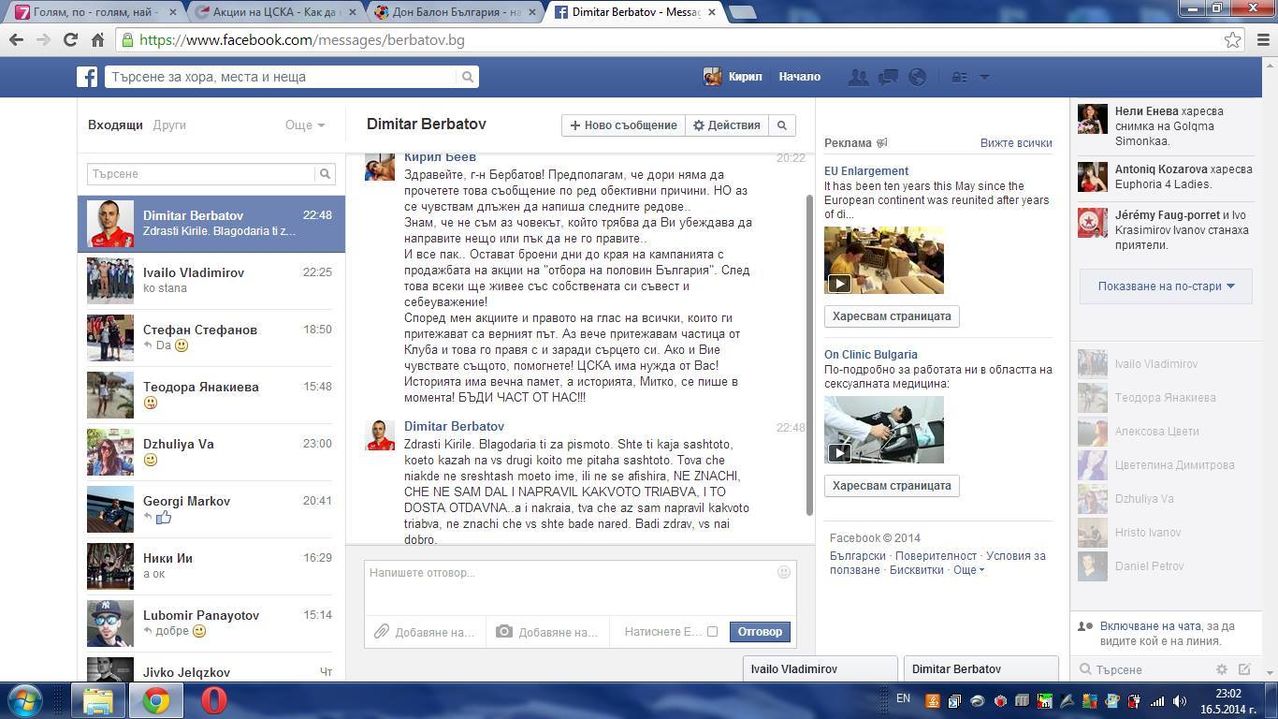Viewport: 1278px width, 719px height.
Task: Expand the Още dropdown in the inbox header
Action: [x=305, y=125]
